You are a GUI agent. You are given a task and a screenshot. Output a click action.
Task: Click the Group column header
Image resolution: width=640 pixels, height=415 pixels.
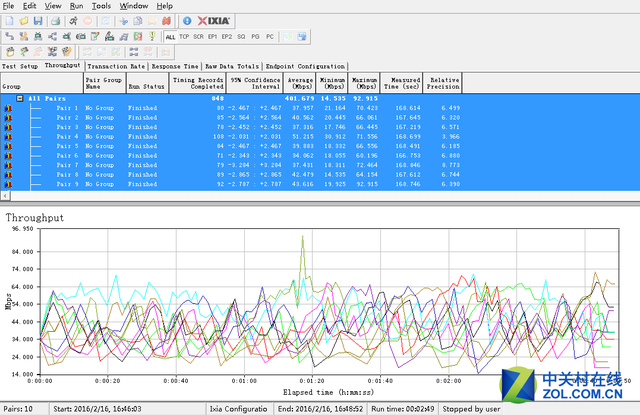click(42, 83)
